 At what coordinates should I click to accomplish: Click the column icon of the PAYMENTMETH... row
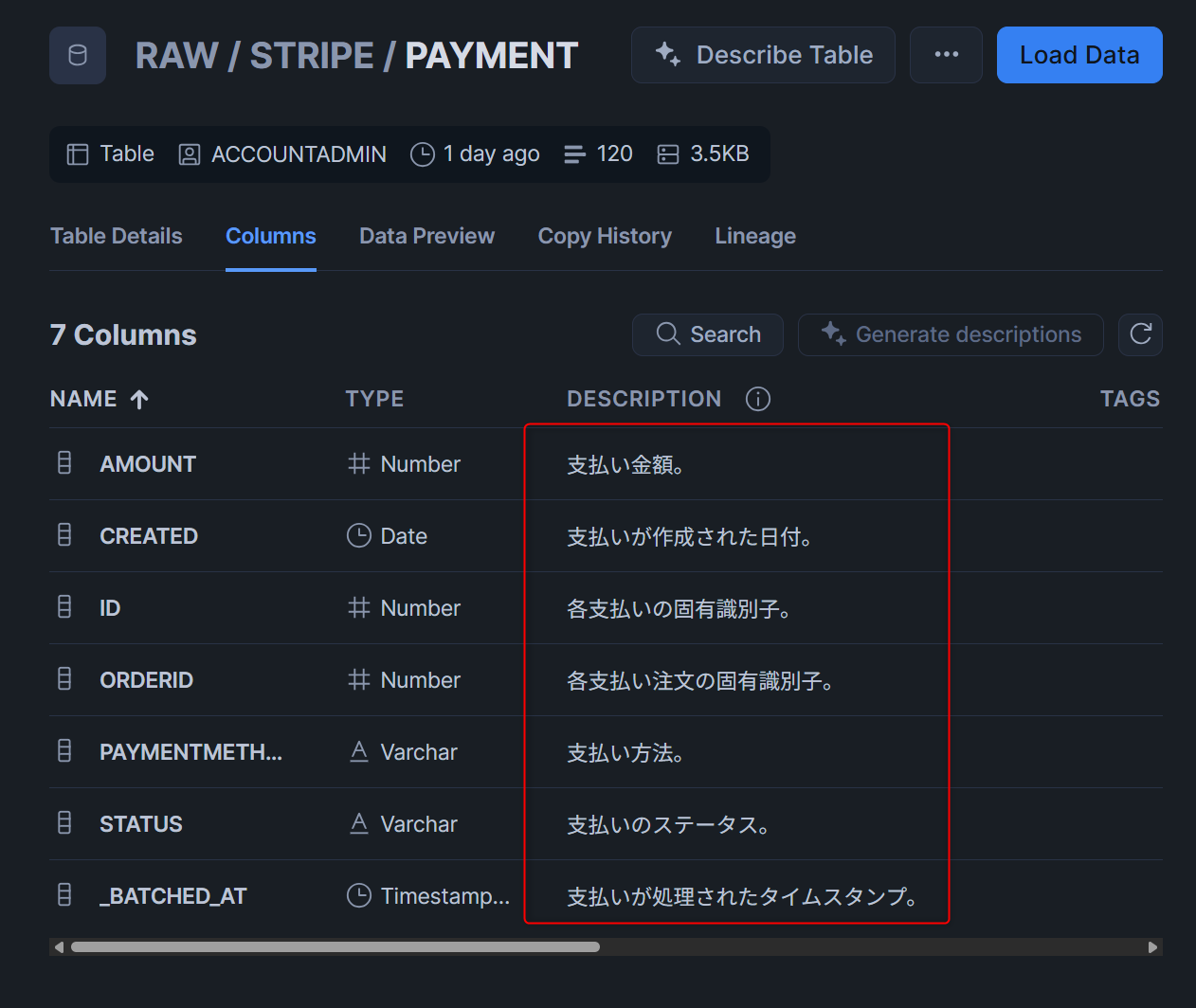tap(64, 751)
